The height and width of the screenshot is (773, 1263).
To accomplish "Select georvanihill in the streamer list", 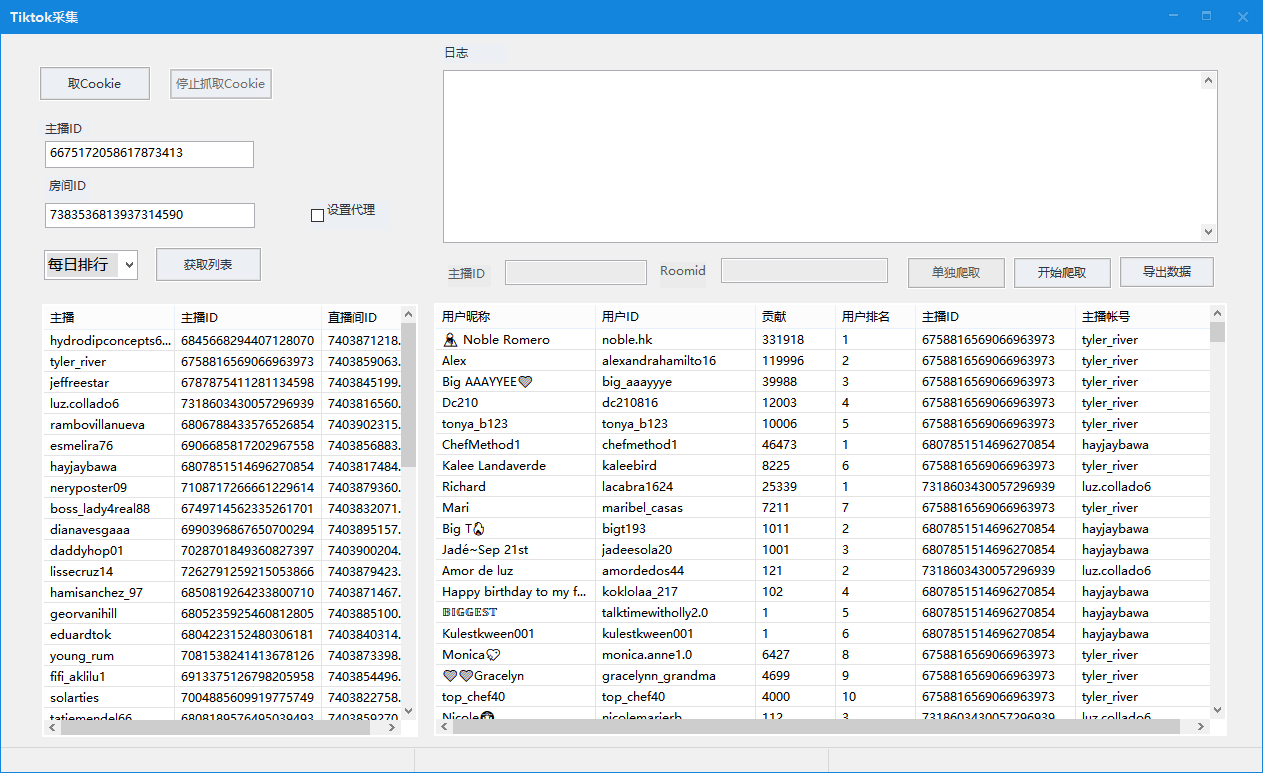I will click(222, 613).
